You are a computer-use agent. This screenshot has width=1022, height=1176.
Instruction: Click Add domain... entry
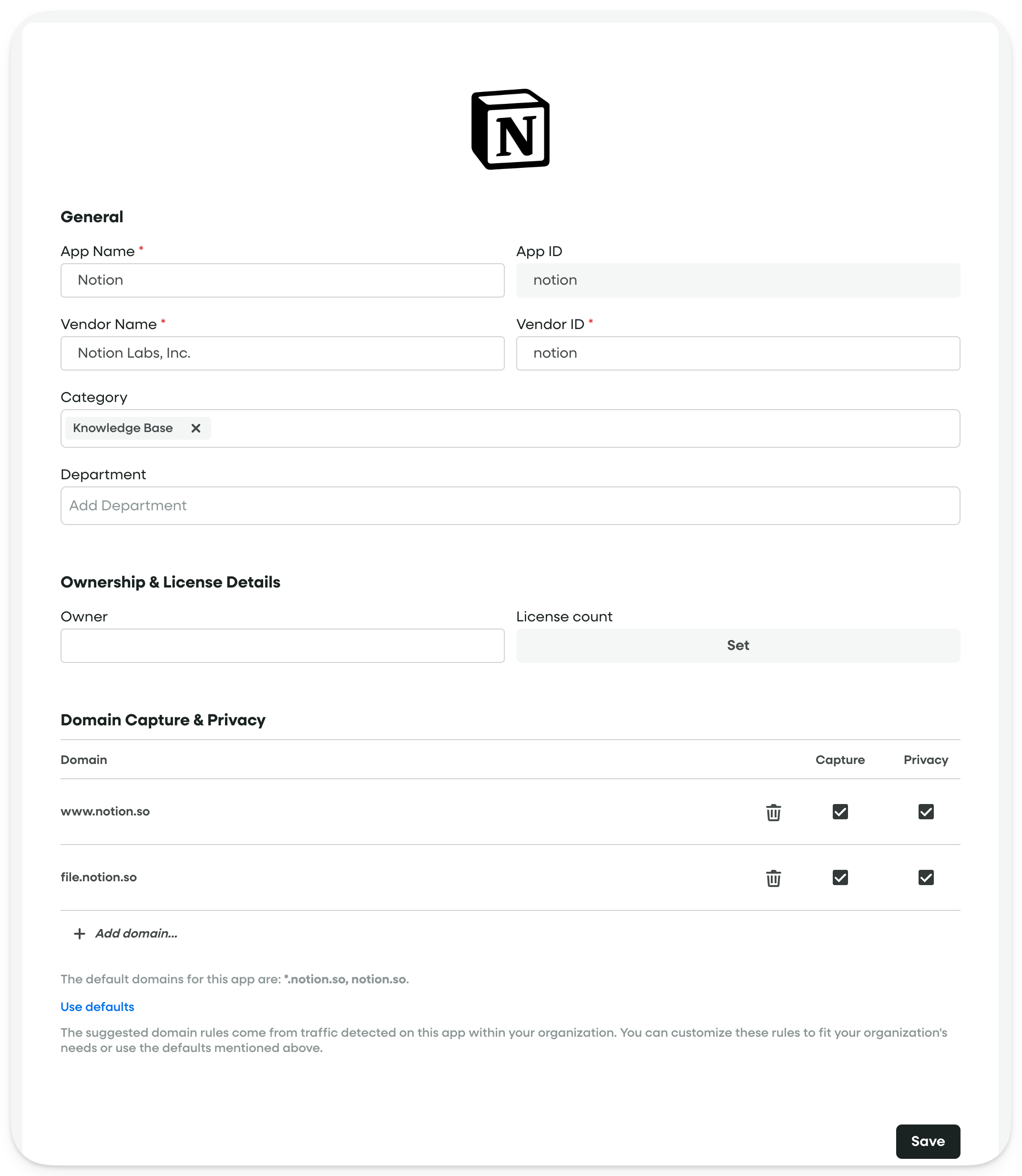(x=136, y=933)
